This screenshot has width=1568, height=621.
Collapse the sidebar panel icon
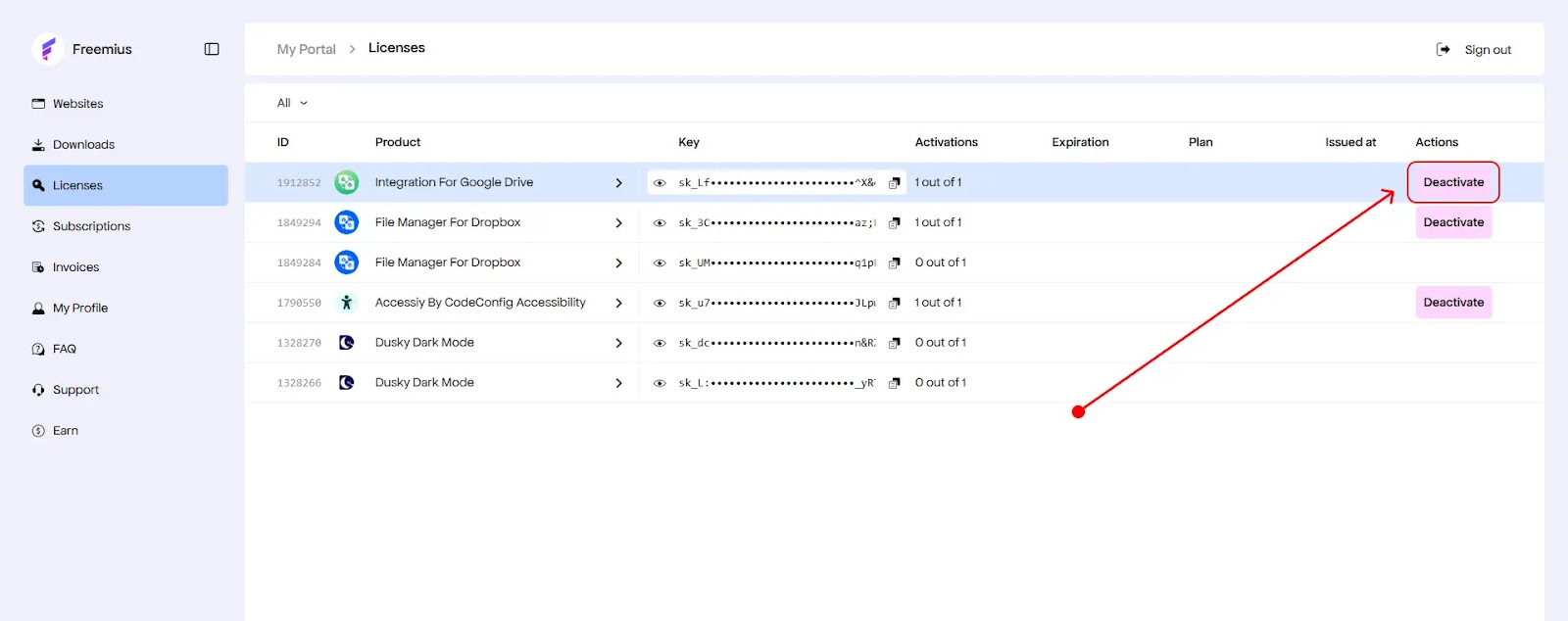212,49
